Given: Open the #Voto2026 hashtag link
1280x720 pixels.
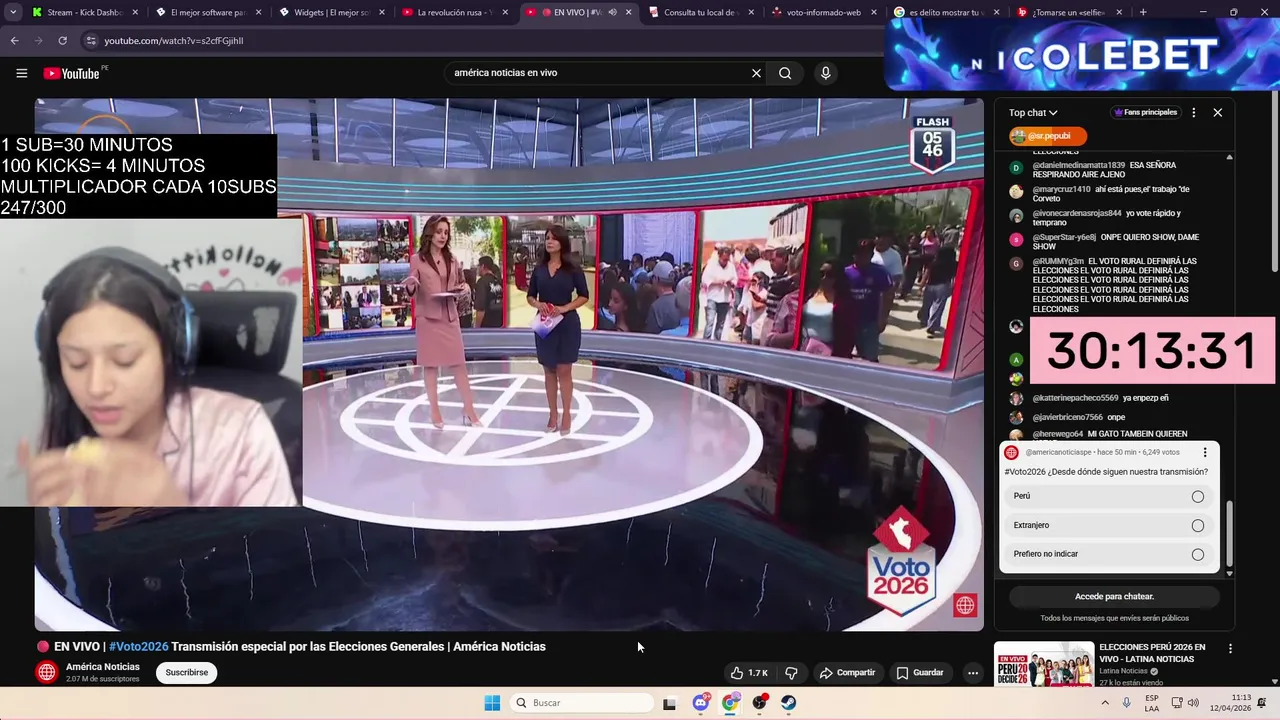Looking at the screenshot, I should (x=139, y=647).
